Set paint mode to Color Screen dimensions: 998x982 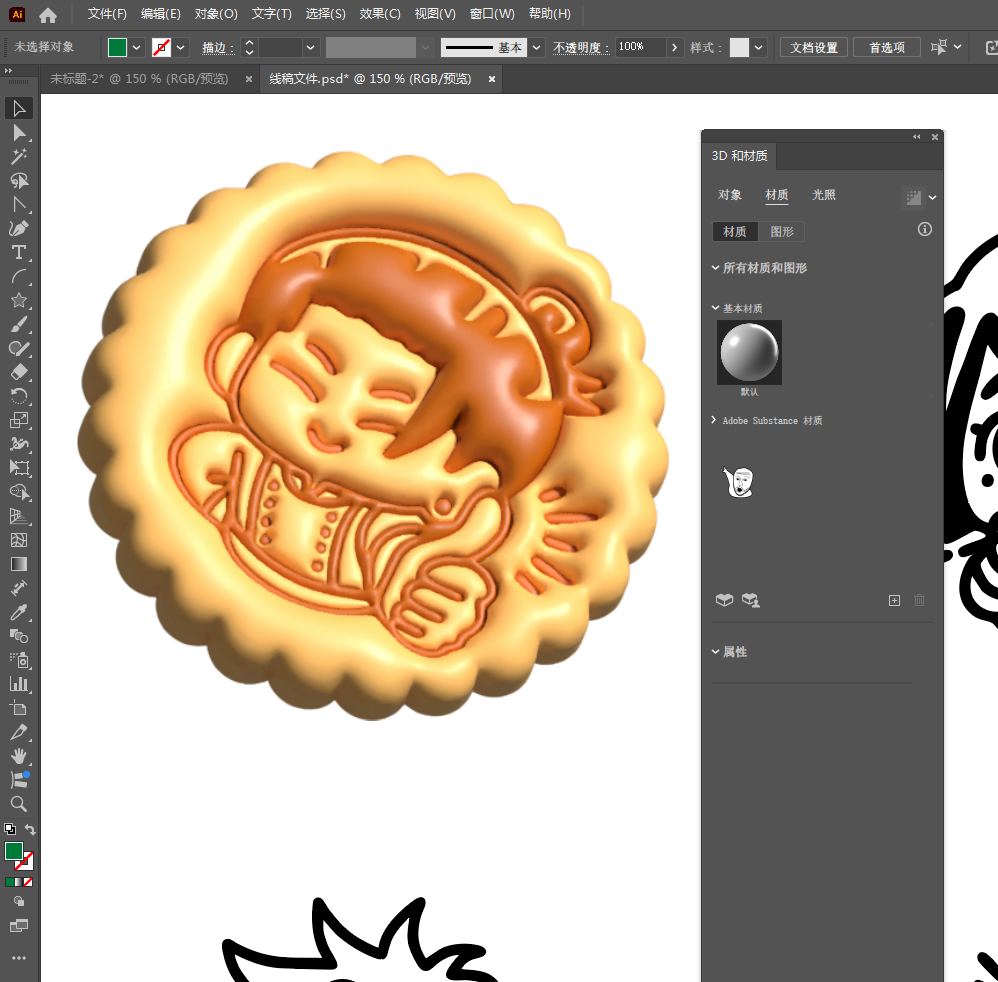10,882
